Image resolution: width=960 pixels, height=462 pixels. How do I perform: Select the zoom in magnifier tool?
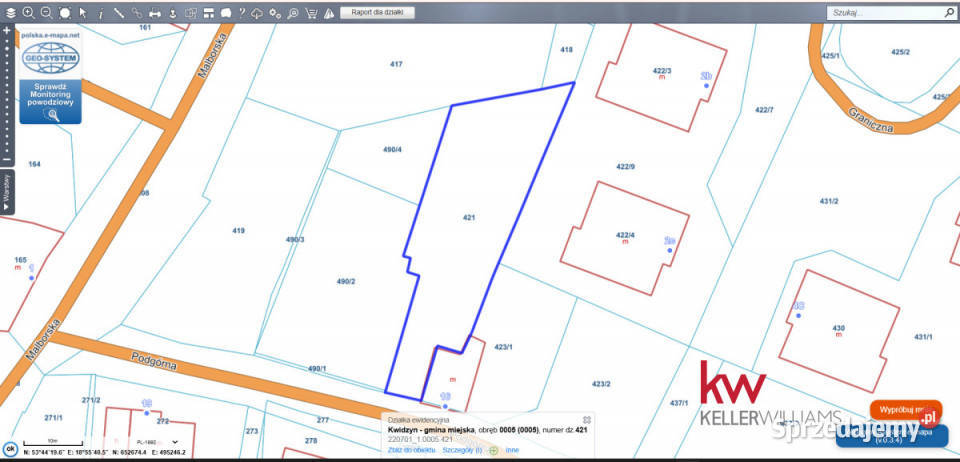(x=28, y=13)
